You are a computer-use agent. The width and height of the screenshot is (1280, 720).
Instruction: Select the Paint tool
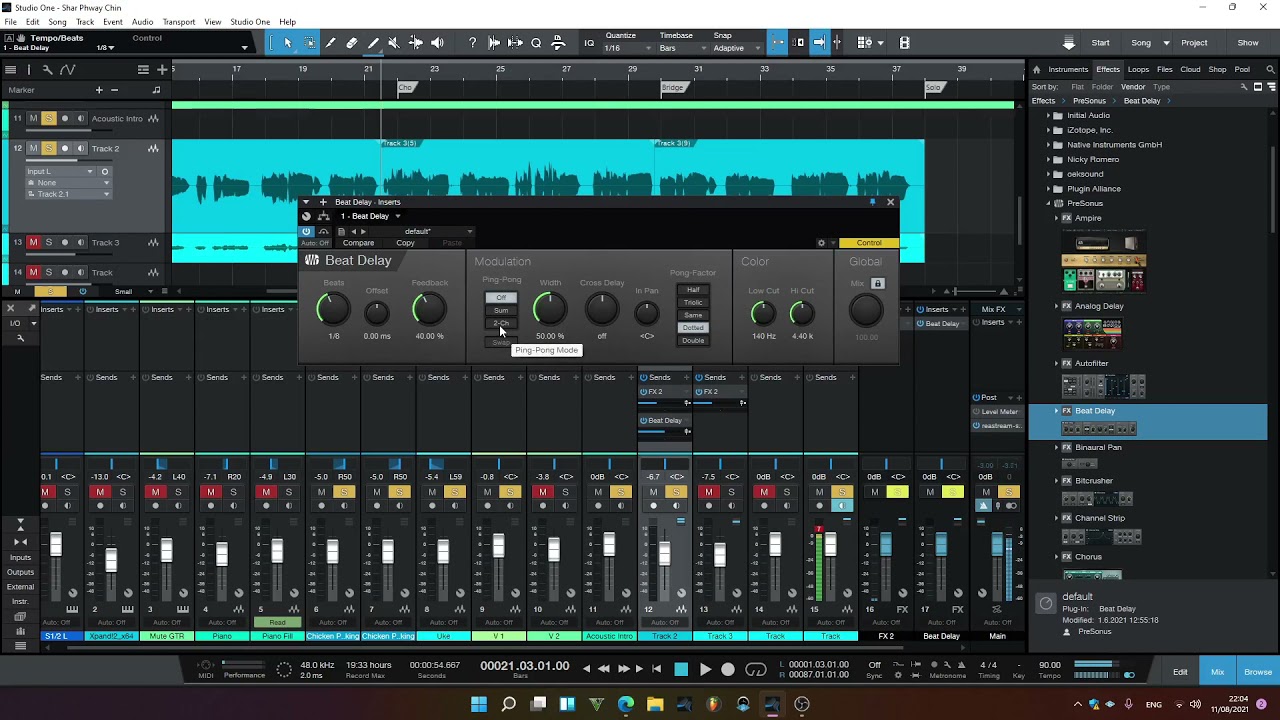click(372, 43)
